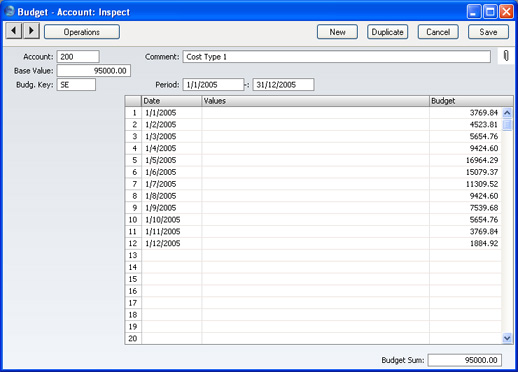The width and height of the screenshot is (518, 372).
Task: Click the Date column header
Action: [172, 101]
